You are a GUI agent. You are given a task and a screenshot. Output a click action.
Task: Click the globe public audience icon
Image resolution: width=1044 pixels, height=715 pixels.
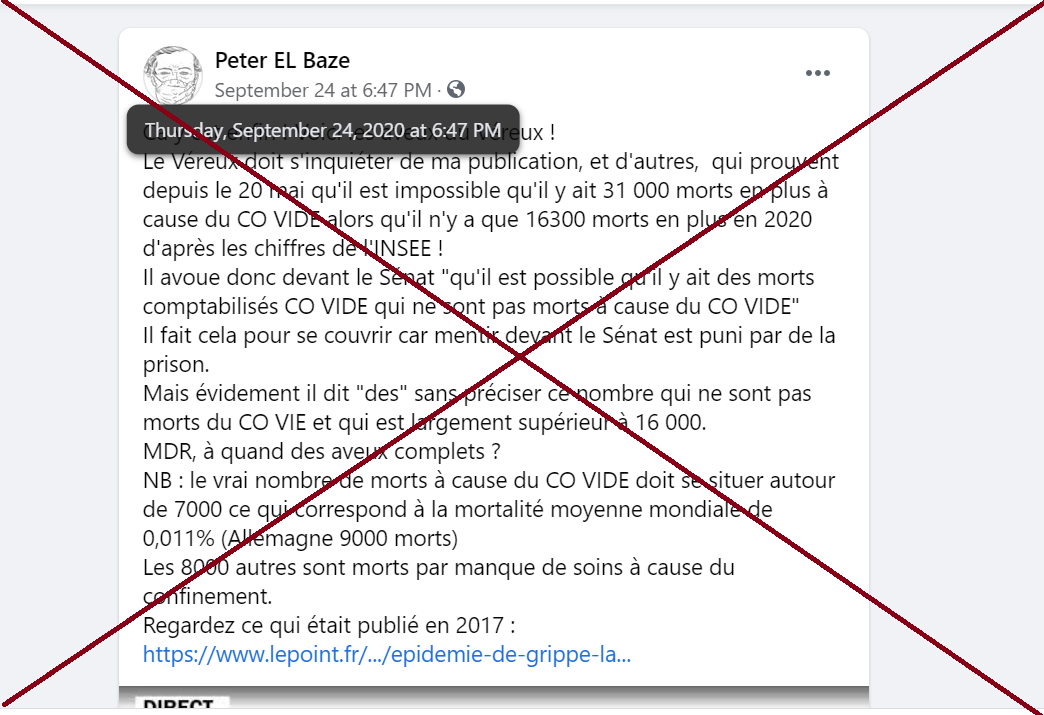pos(456,89)
